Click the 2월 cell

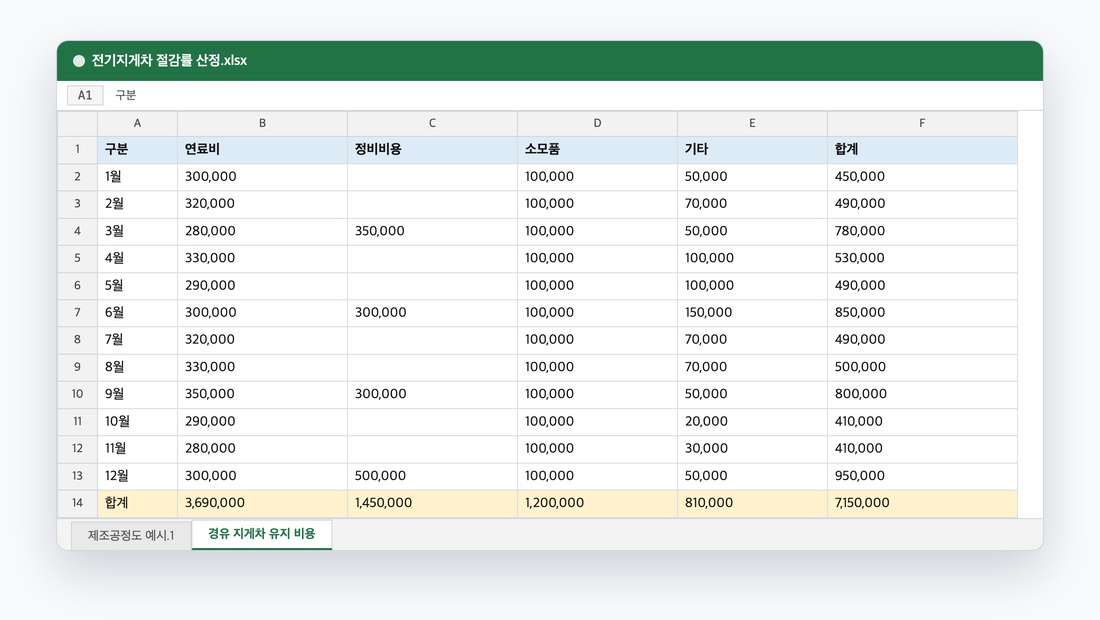click(x=138, y=204)
